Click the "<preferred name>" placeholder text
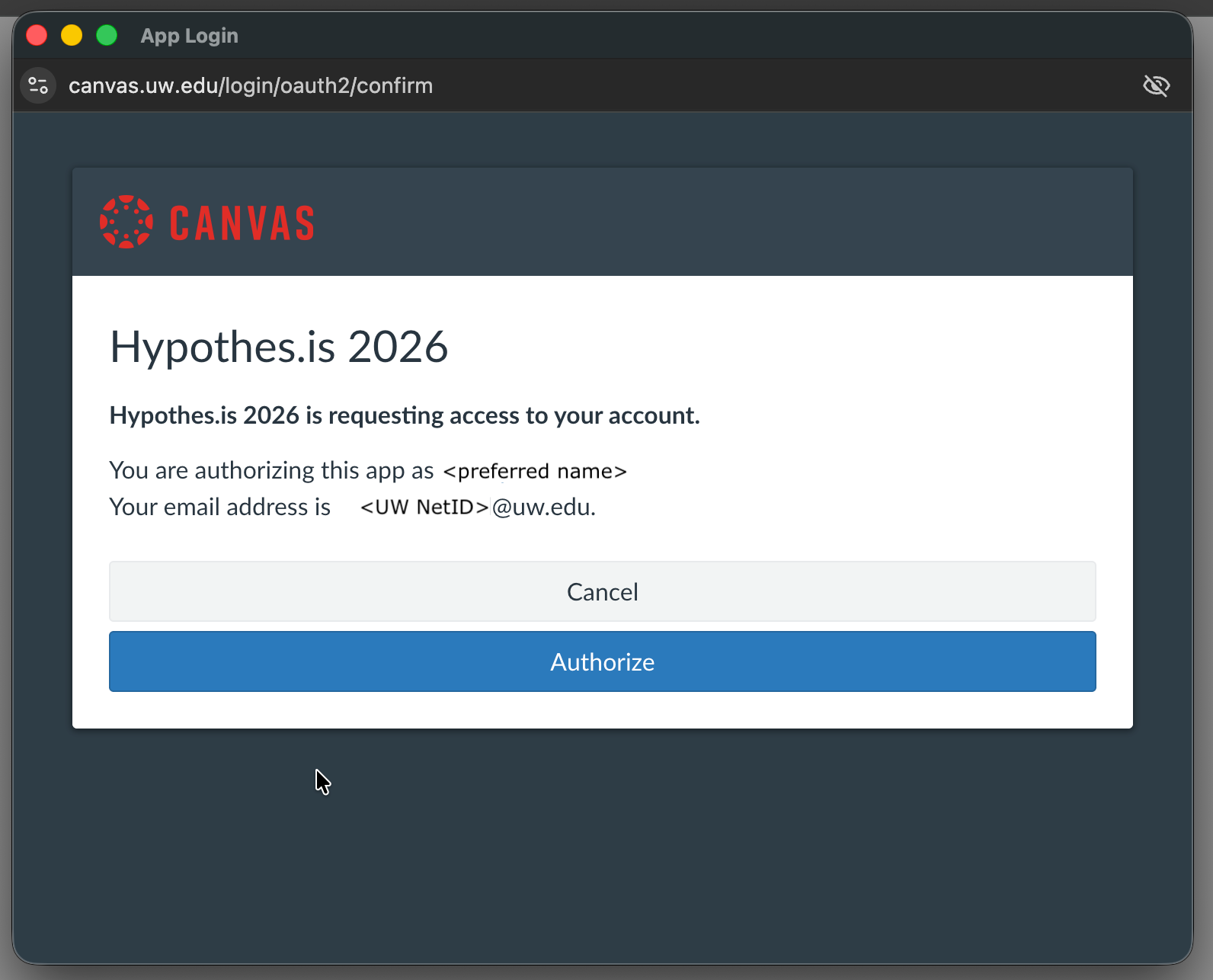Viewport: 1213px width, 980px height. click(535, 471)
